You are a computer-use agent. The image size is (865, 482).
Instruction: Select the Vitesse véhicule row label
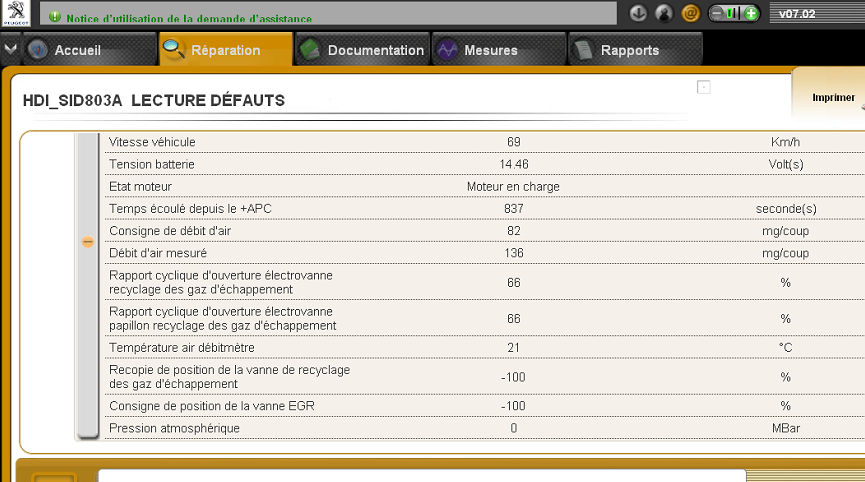152,142
